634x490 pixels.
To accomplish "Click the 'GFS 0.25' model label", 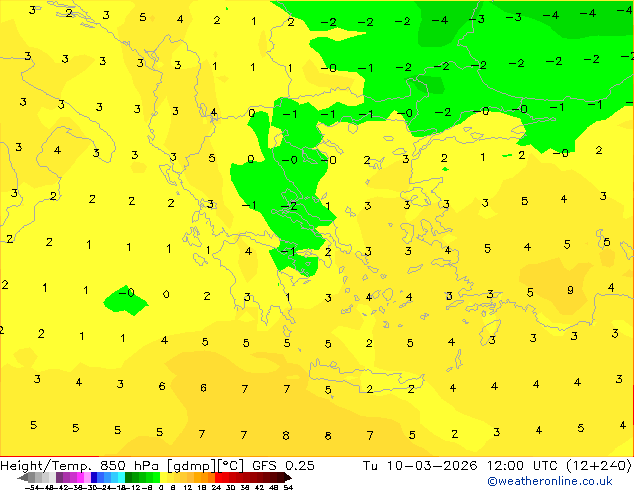I will point(283,466).
